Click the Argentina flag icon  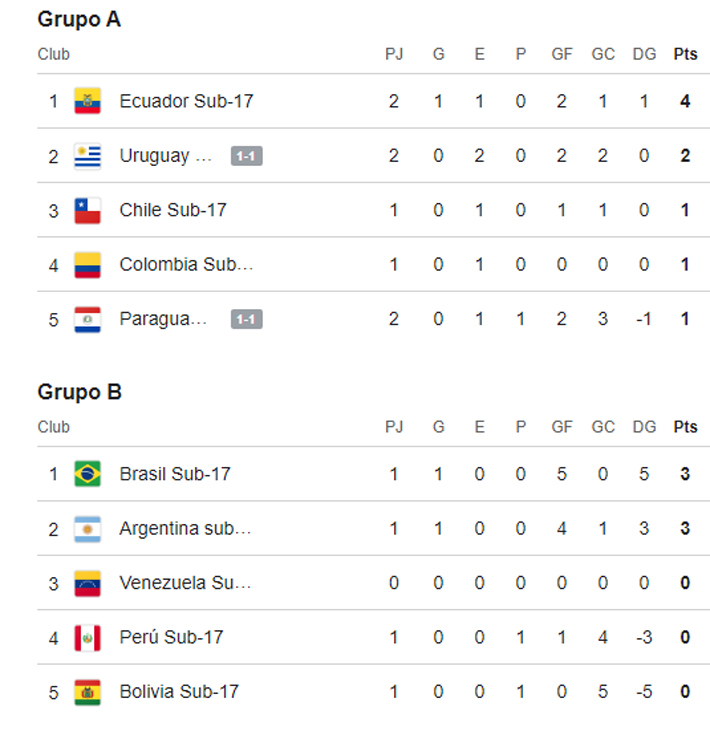pos(88,528)
